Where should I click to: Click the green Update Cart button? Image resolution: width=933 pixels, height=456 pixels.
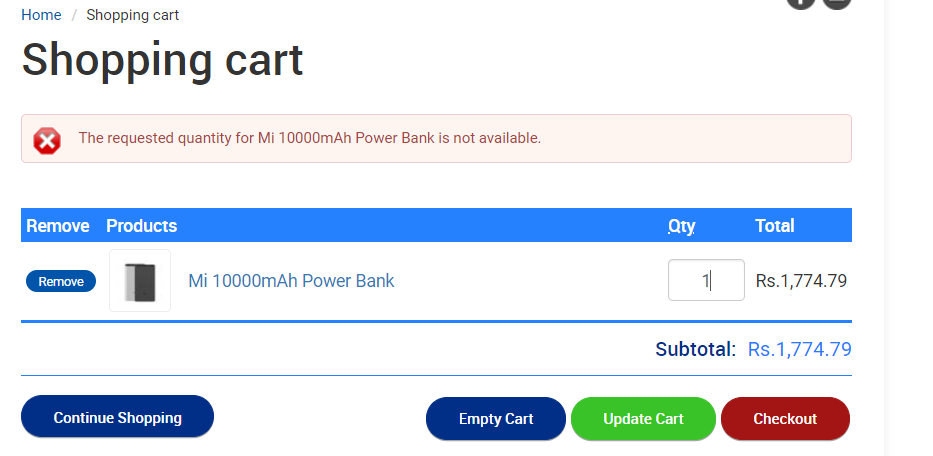pos(643,418)
